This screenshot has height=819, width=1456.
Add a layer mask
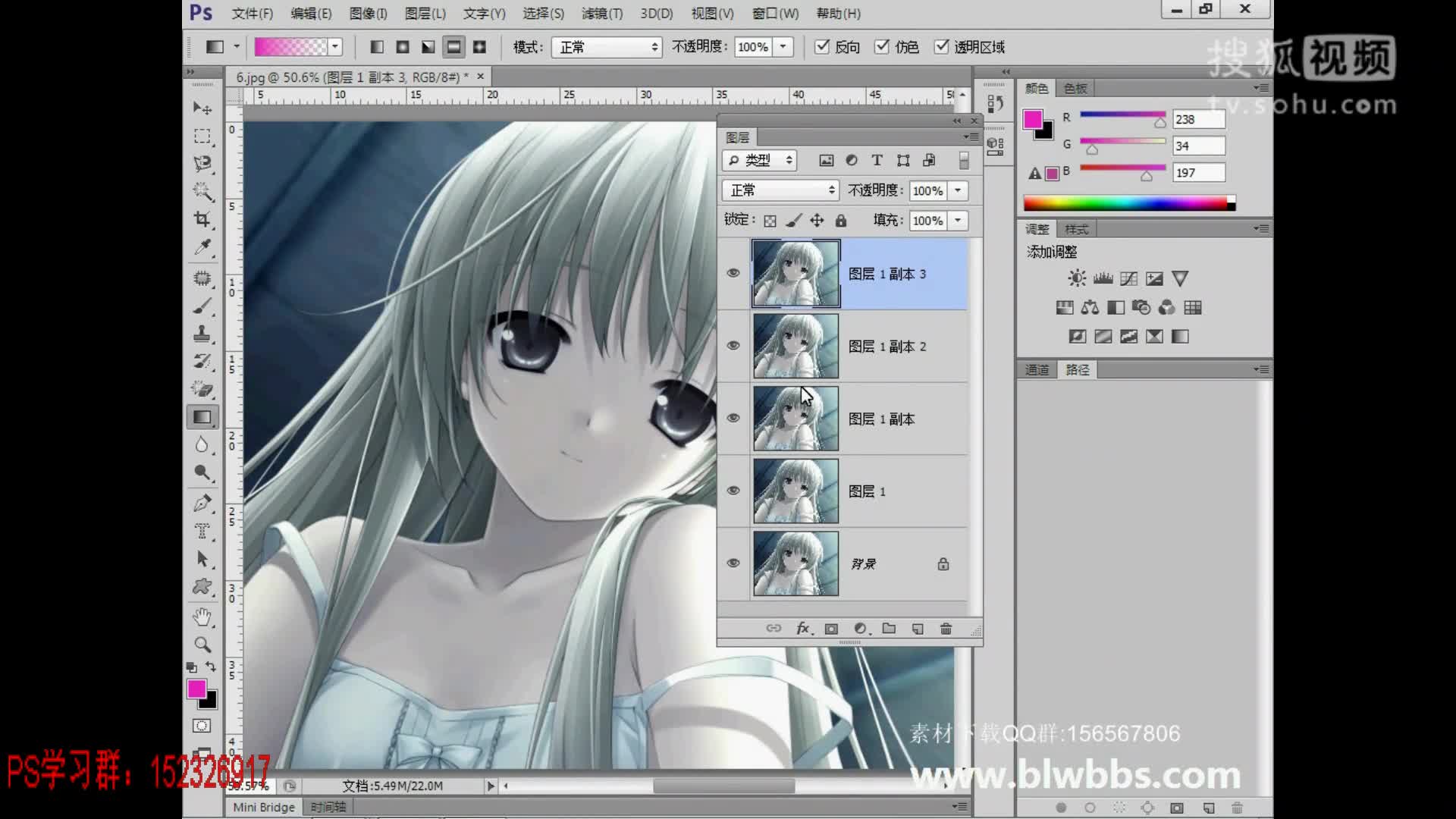tap(831, 629)
